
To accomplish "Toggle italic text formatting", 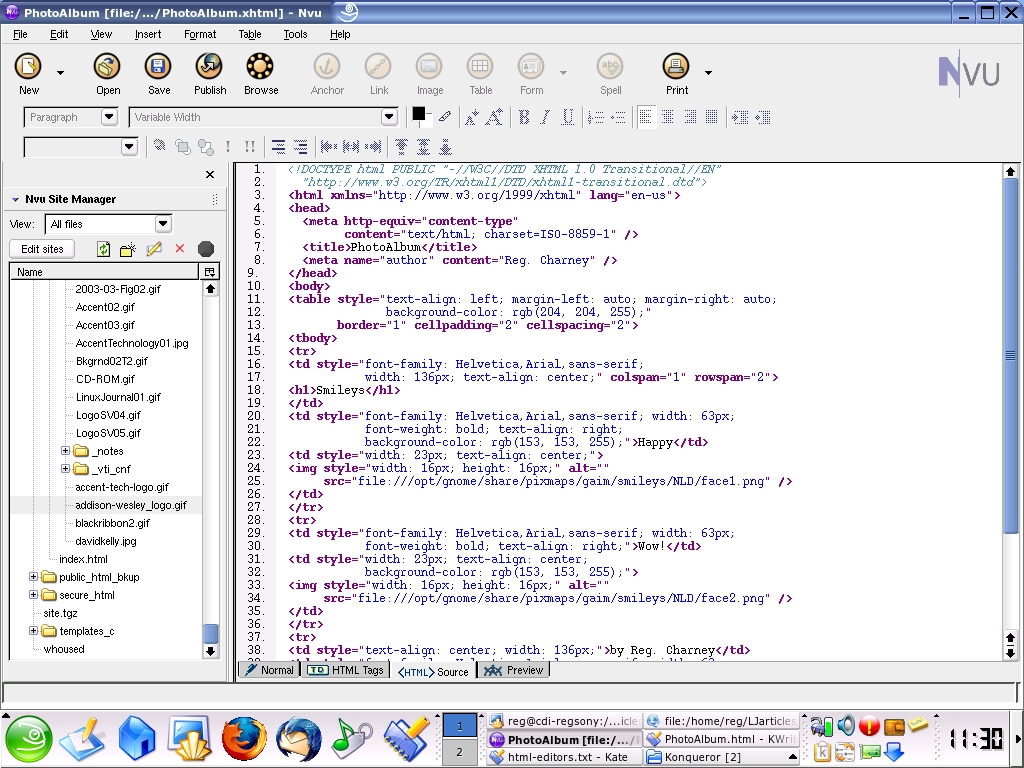I will point(545,118).
